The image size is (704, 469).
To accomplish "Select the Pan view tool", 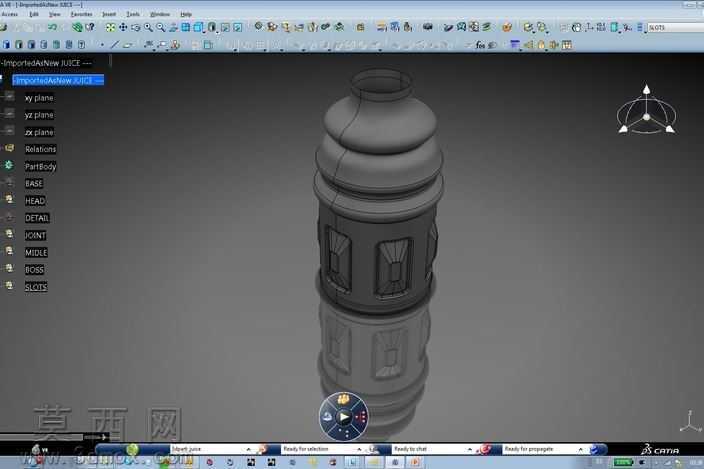I will tap(123, 27).
